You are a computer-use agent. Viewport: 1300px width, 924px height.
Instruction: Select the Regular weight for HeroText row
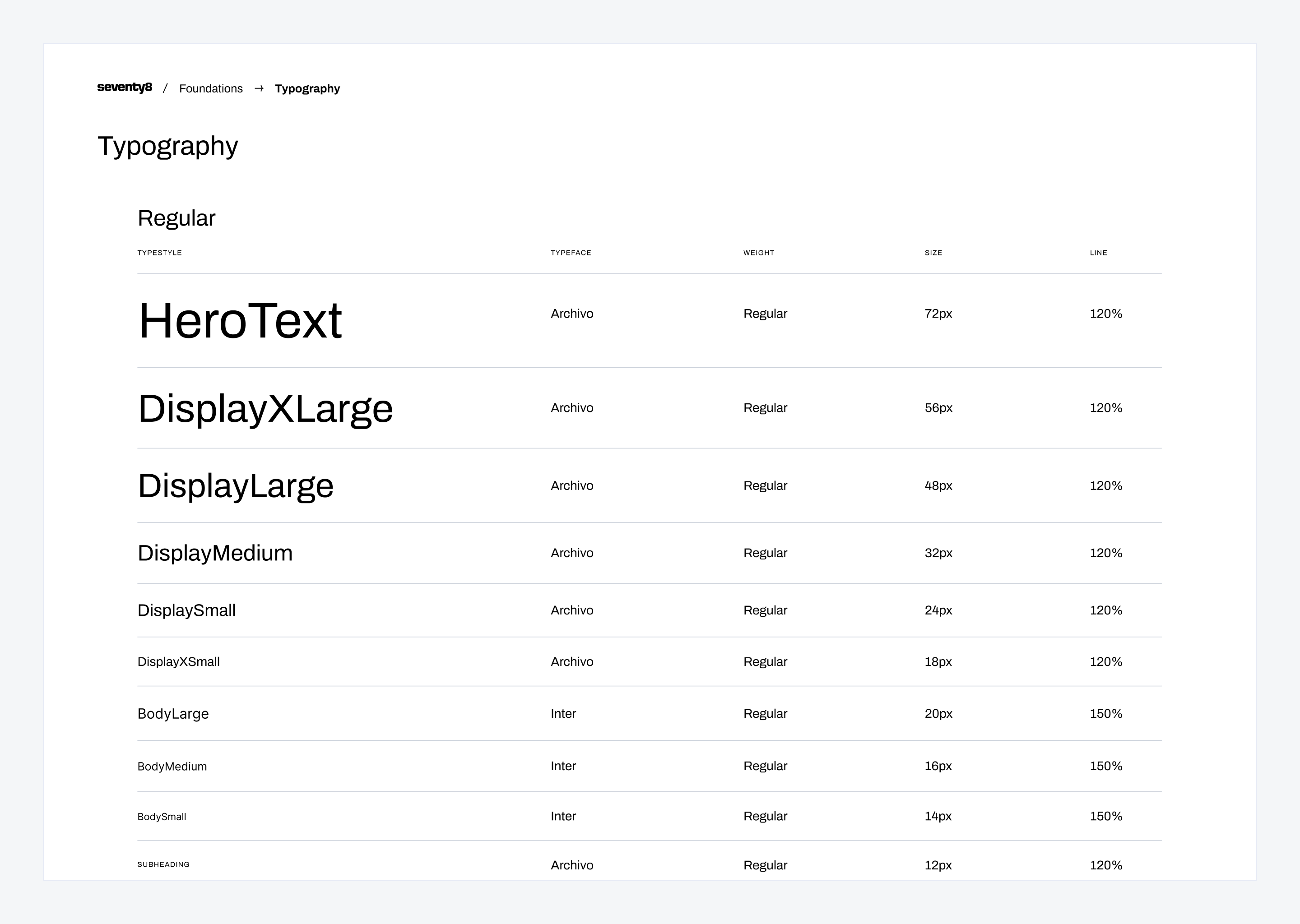pyautogui.click(x=764, y=313)
